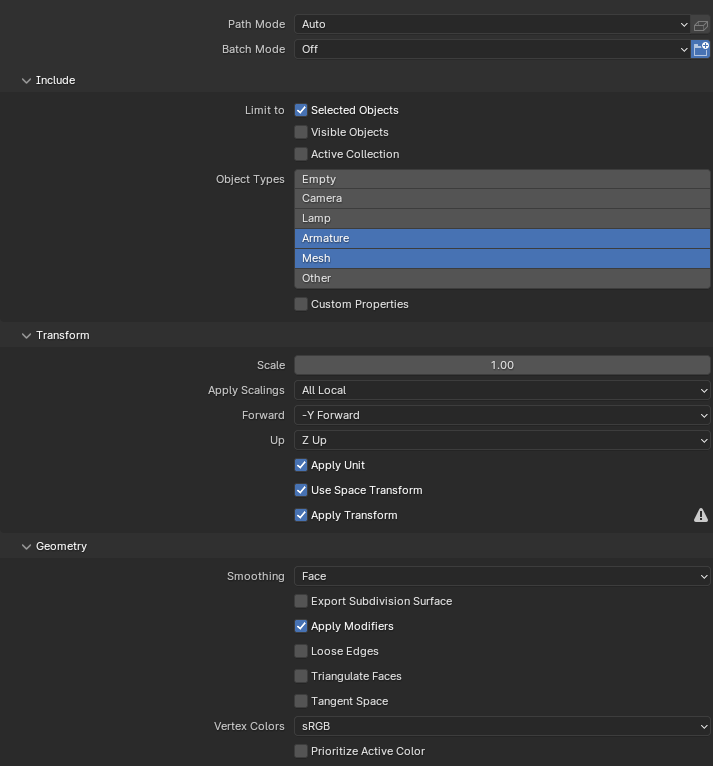713x766 pixels.
Task: Toggle the embed textures icon beside Path Mode
Action: pyautogui.click(x=700, y=24)
